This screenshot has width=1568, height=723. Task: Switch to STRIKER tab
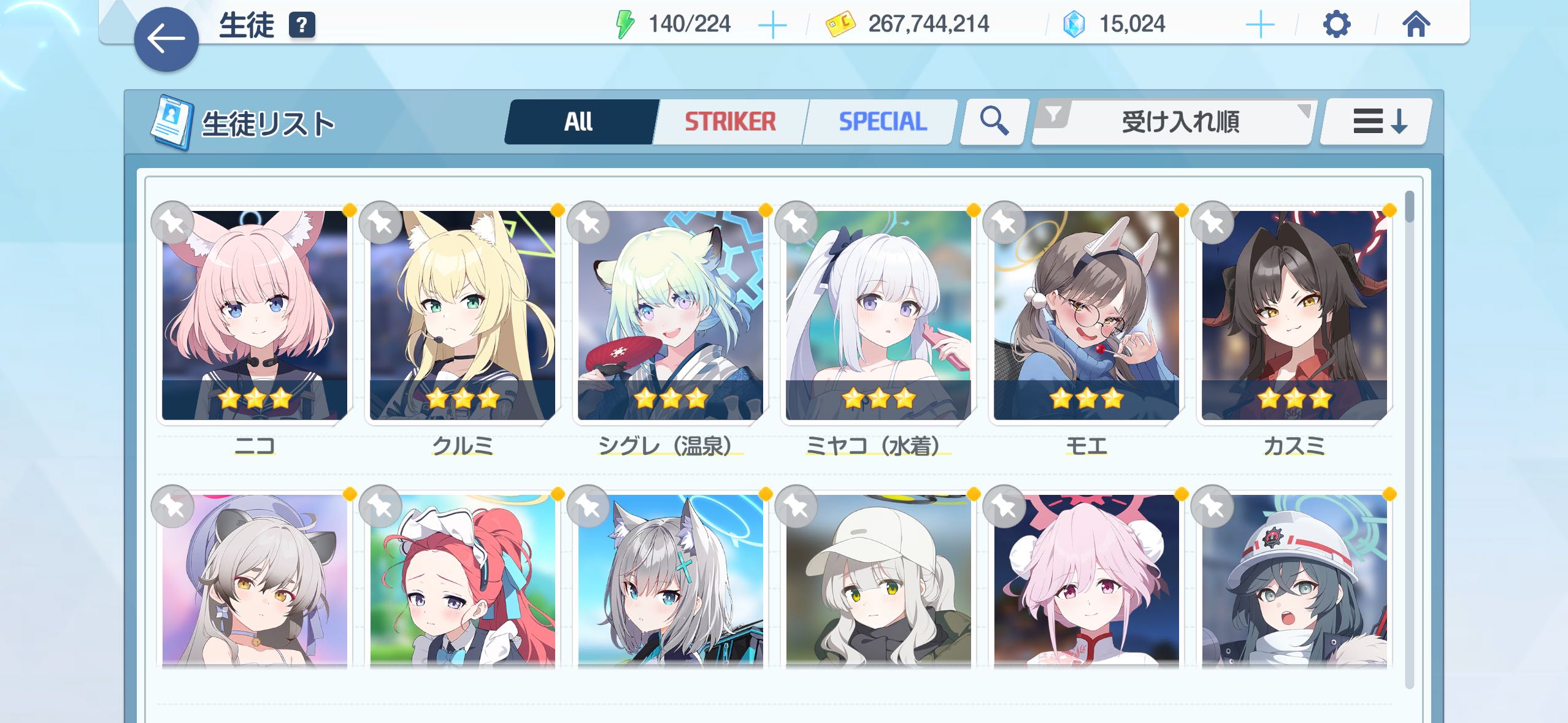click(730, 121)
